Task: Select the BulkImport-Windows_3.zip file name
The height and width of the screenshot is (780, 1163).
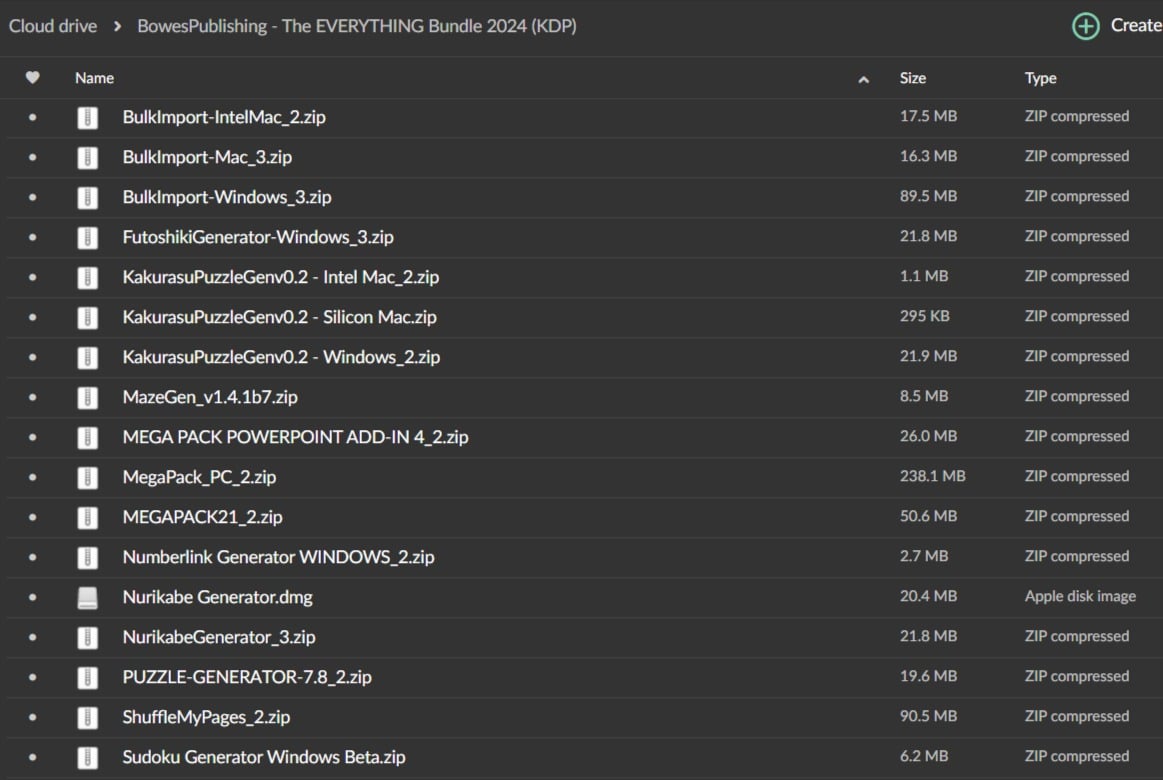Action: point(227,197)
